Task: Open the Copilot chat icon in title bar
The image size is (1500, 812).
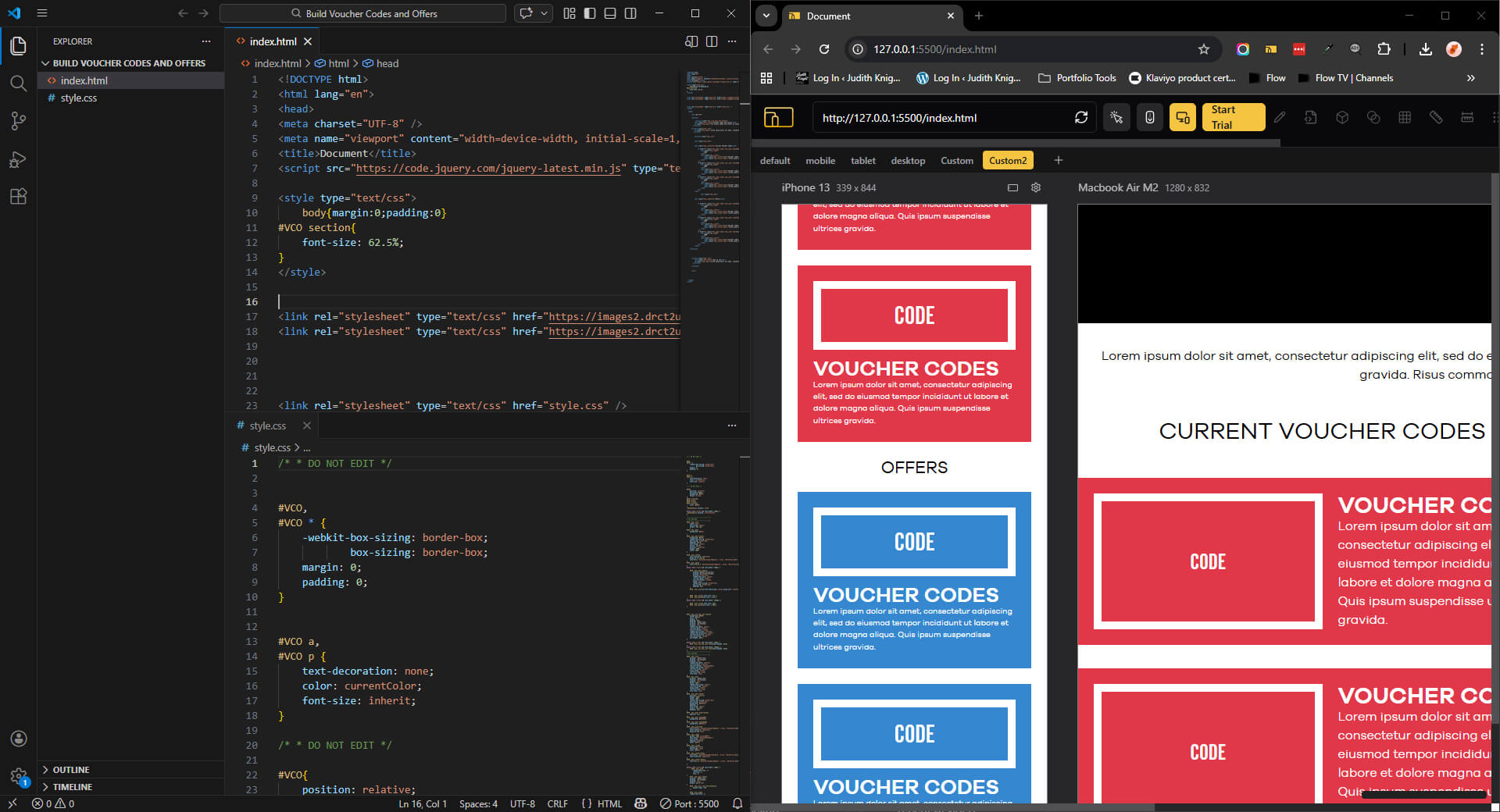Action: (x=527, y=13)
